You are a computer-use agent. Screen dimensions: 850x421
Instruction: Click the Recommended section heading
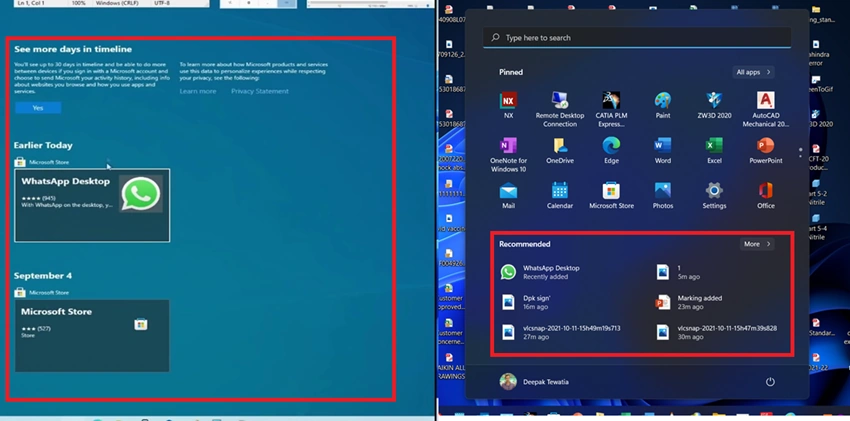click(x=525, y=244)
